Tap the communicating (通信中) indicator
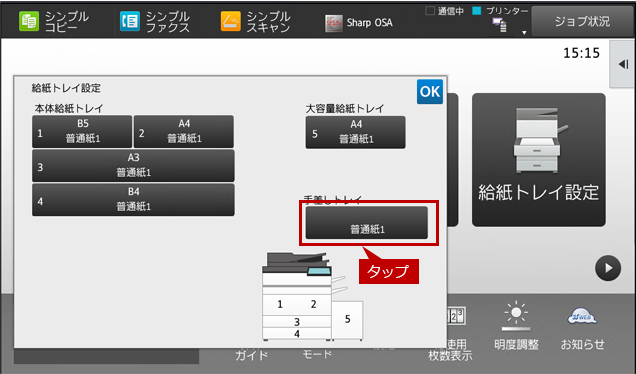Image resolution: width=636 pixels, height=374 pixels. point(445,11)
